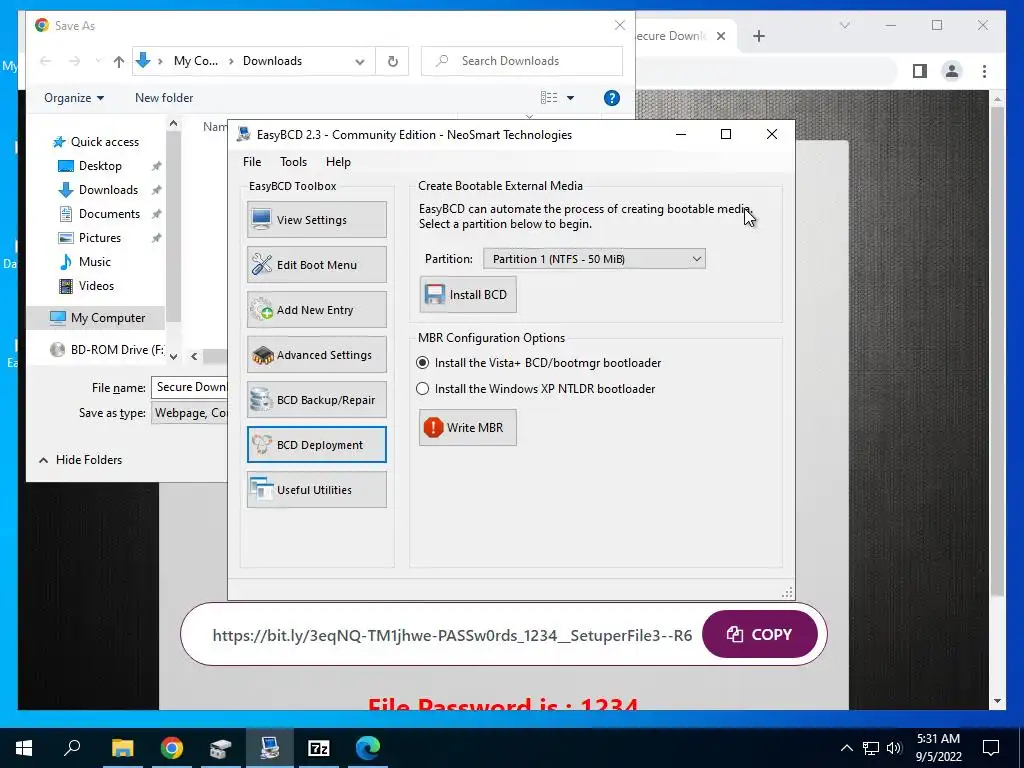Image resolution: width=1024 pixels, height=768 pixels.
Task: Open the Tools menu in EasyBCD
Action: [x=293, y=162]
